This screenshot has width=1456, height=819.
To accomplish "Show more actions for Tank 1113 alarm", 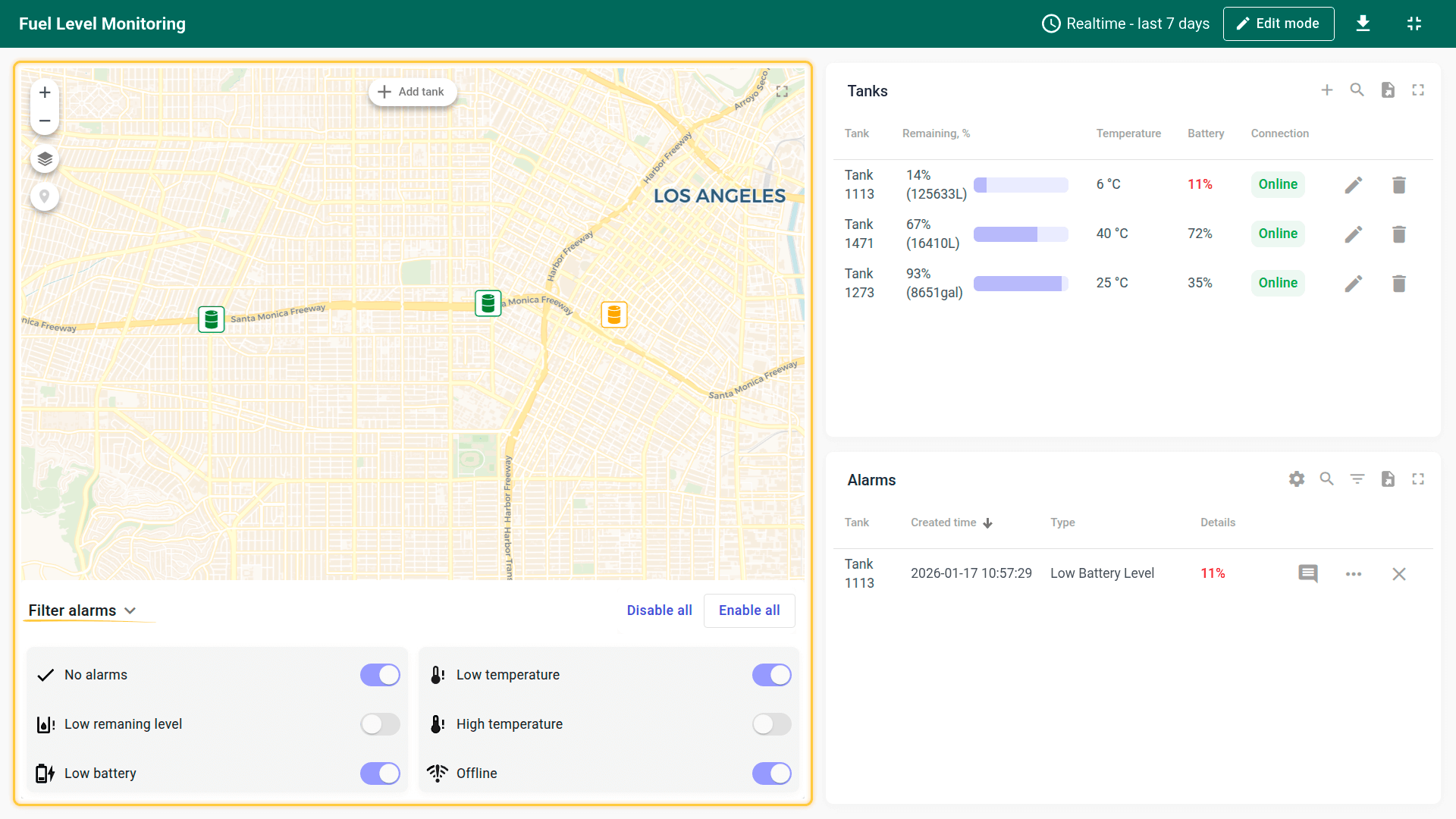I will (x=1353, y=574).
